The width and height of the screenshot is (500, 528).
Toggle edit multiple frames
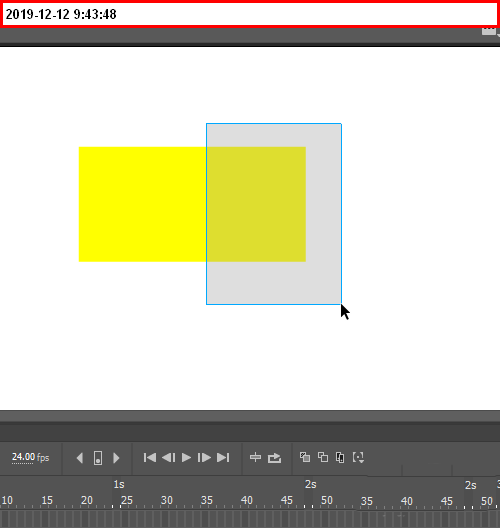click(x=340, y=458)
